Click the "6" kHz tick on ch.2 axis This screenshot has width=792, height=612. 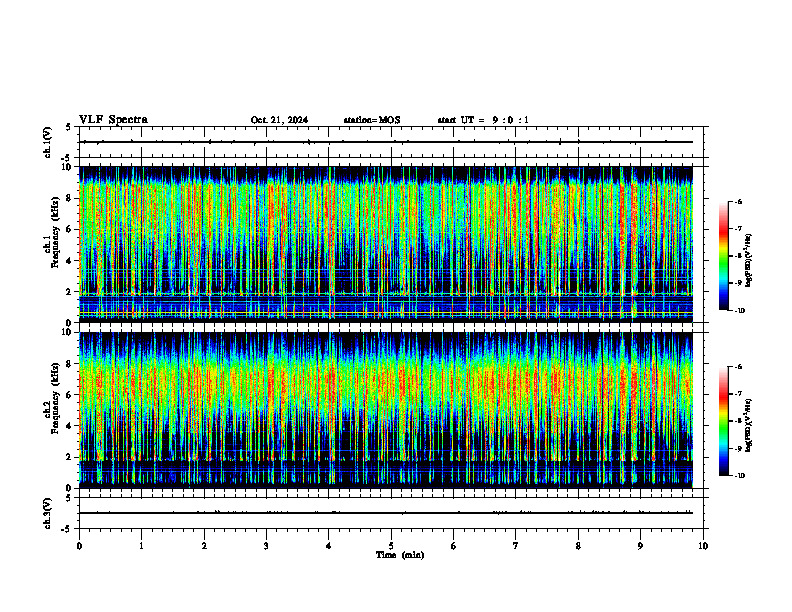70,395
